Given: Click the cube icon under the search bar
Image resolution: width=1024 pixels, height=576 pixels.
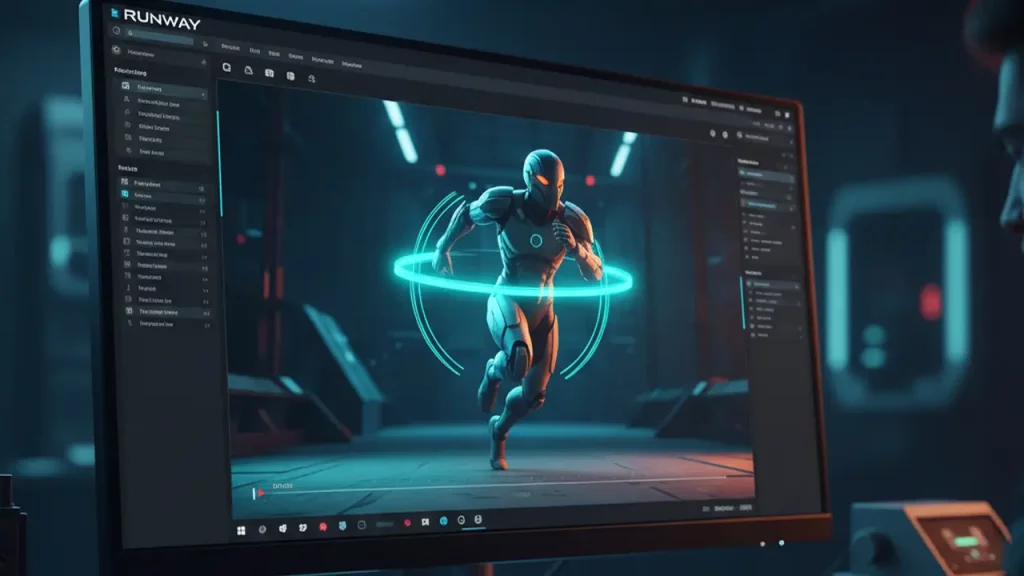Looking at the screenshot, I should (117, 51).
